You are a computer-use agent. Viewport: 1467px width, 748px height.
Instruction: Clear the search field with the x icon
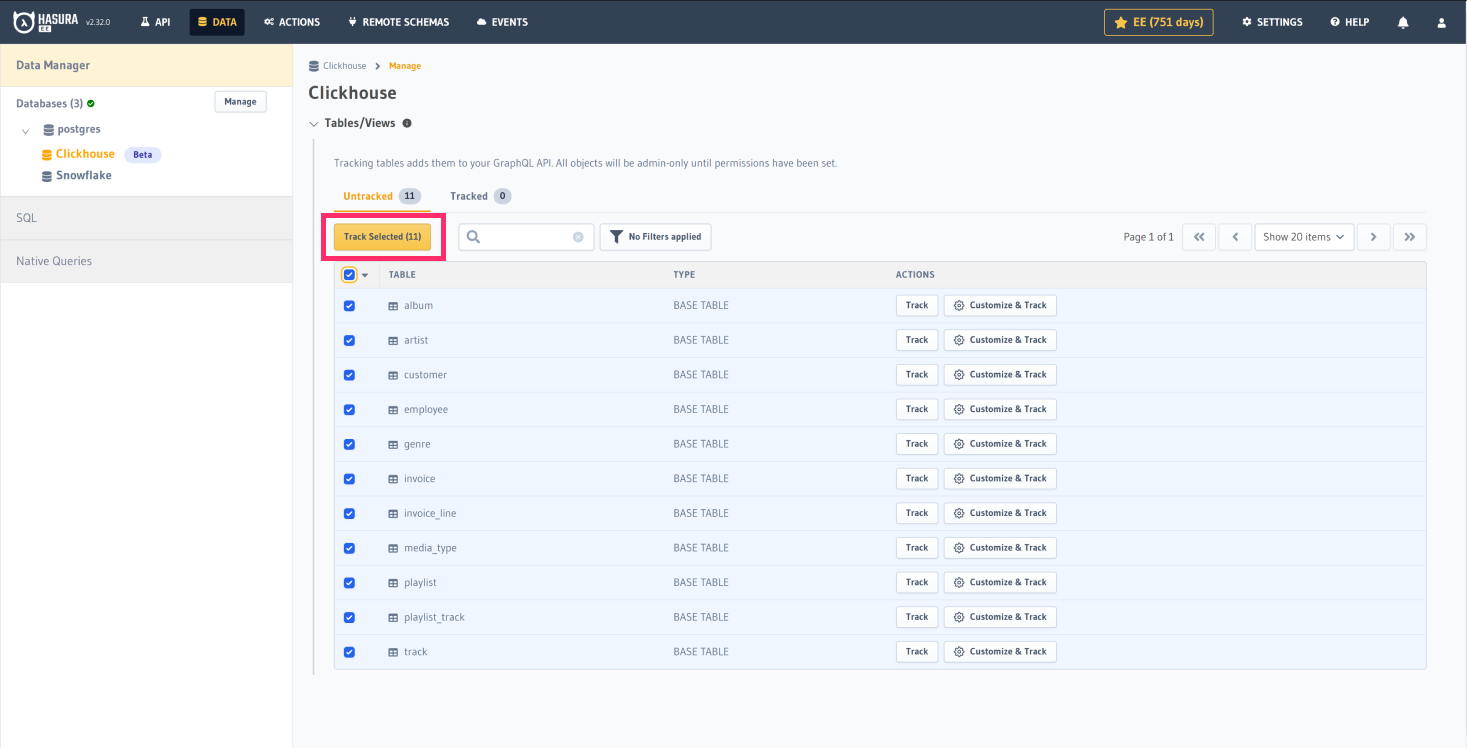[x=578, y=237]
